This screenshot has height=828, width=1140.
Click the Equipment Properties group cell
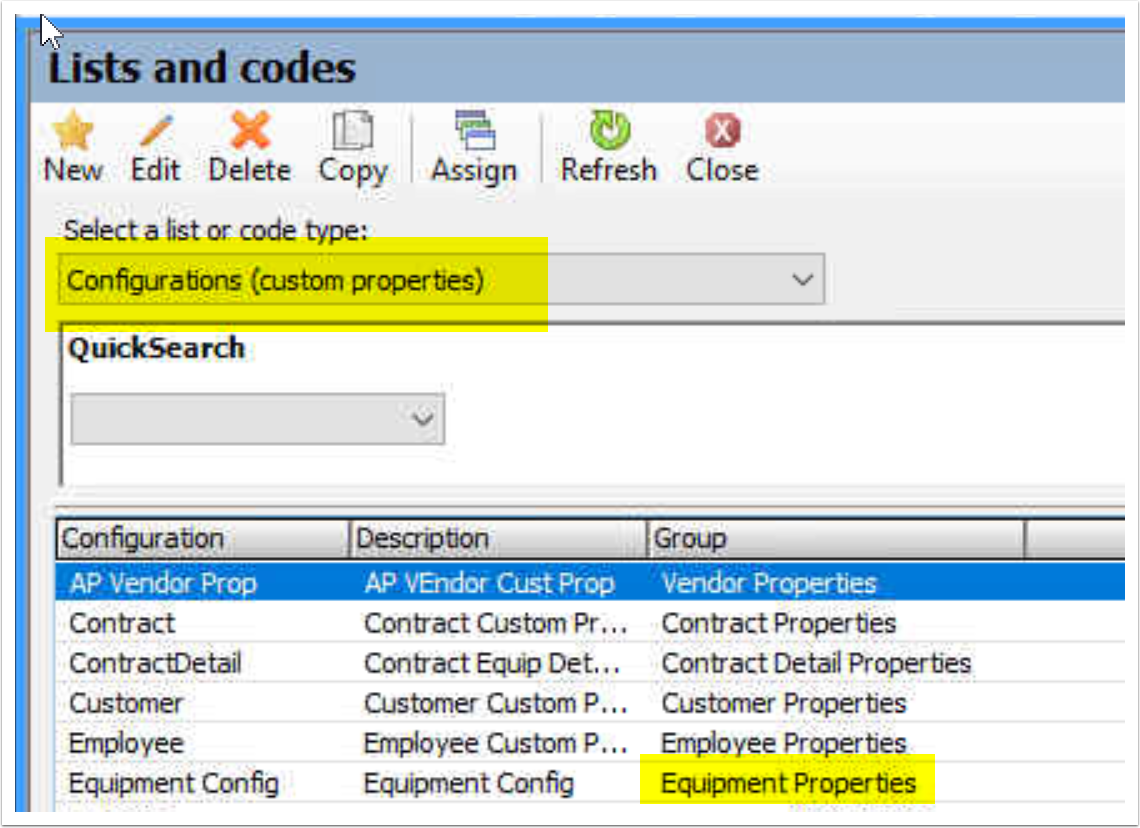click(x=789, y=783)
